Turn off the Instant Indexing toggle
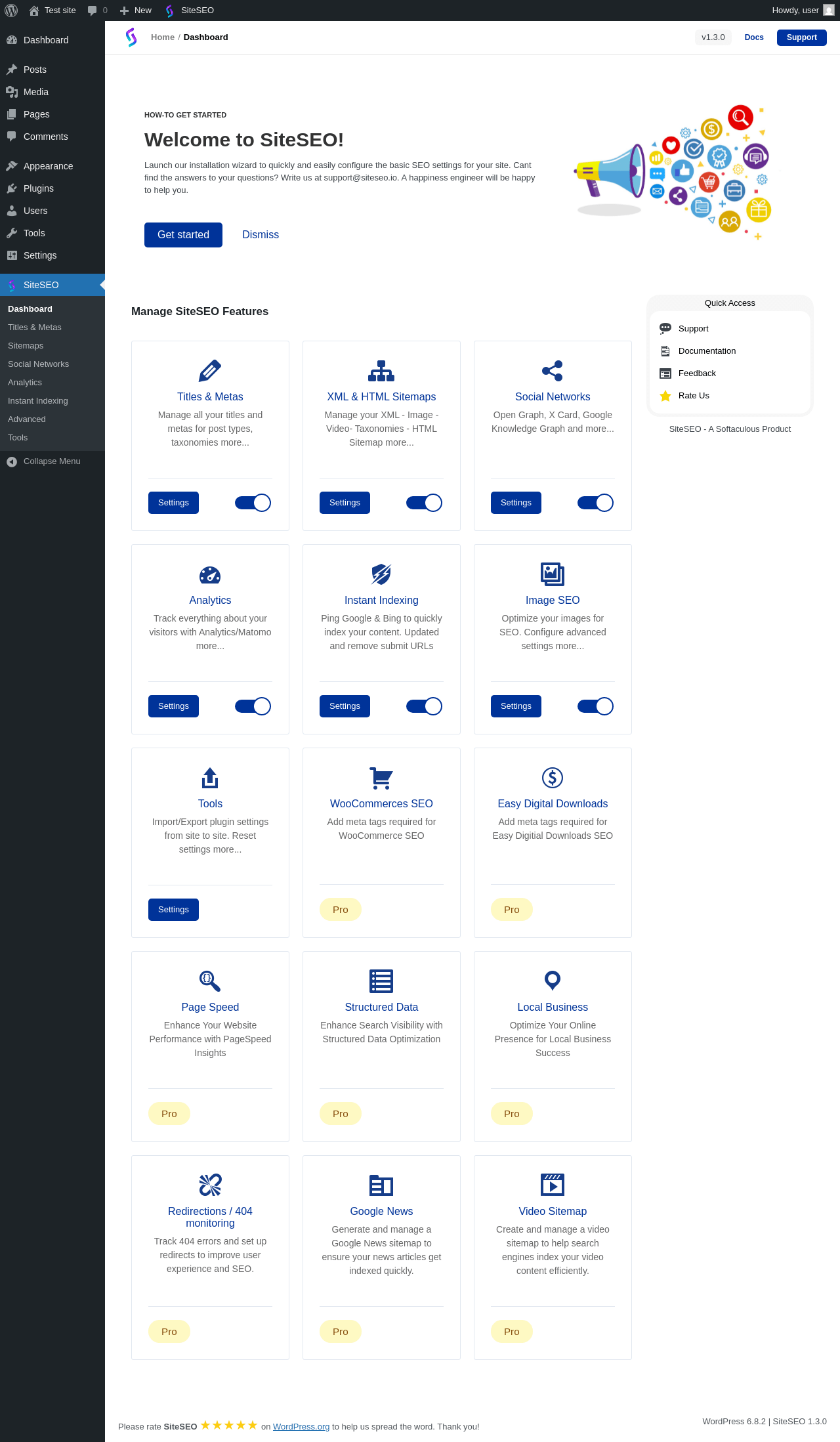Screen dimensions: 840x1442 point(424,706)
